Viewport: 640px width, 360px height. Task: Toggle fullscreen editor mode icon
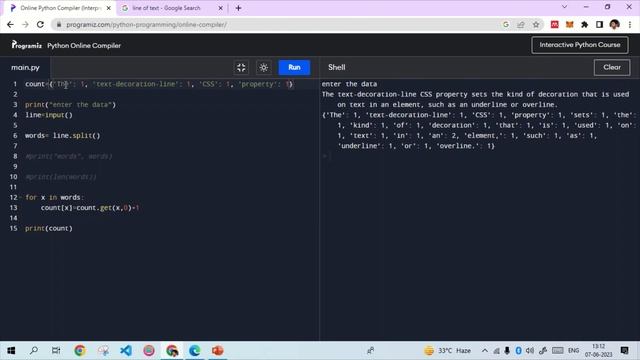(x=241, y=68)
